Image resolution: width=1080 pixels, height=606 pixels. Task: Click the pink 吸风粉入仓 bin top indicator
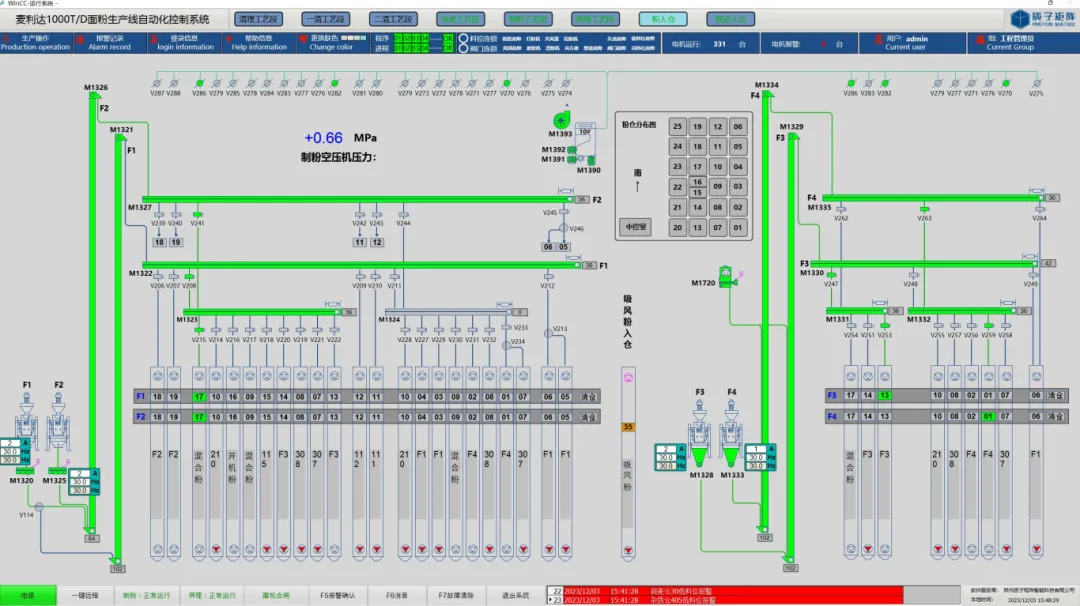coord(628,377)
